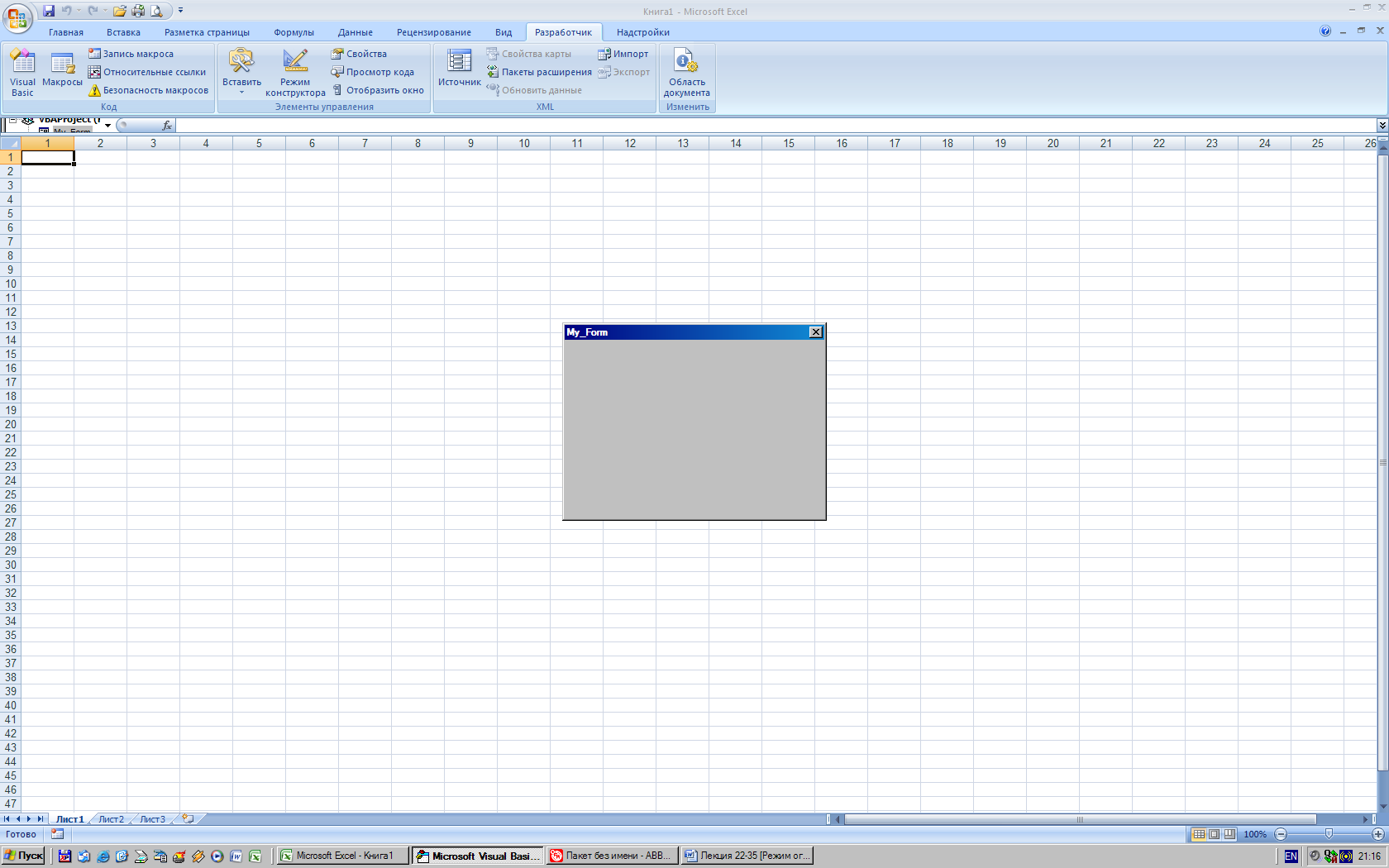Expand the formula bar chevron
1389x868 pixels.
pyautogui.click(x=1382, y=126)
